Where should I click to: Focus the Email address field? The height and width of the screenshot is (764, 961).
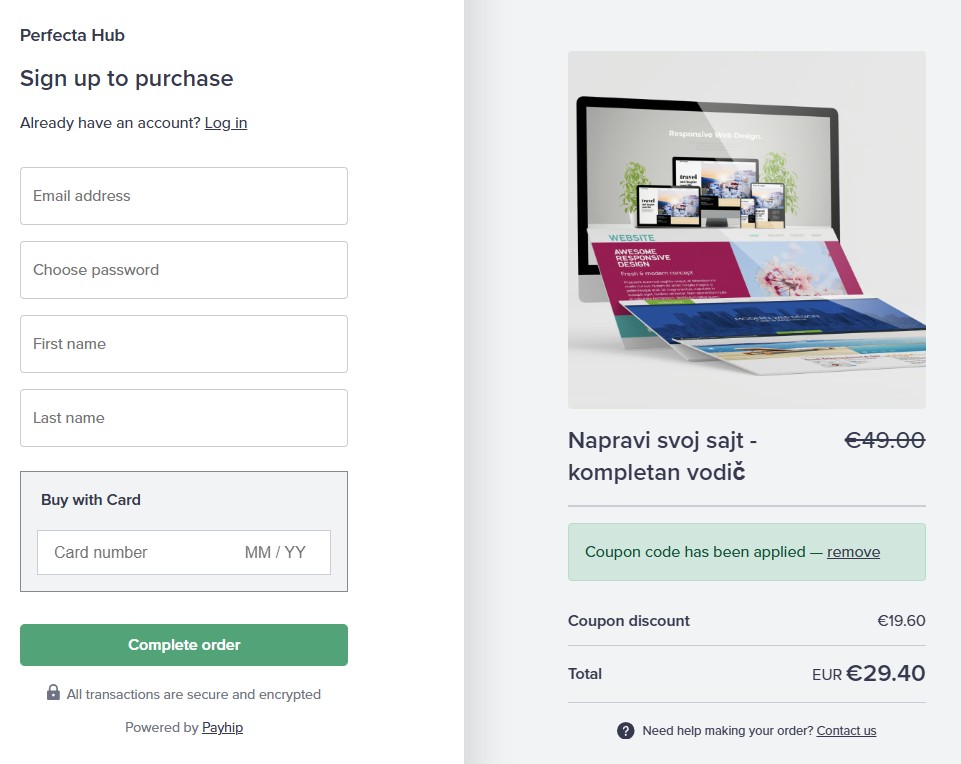pos(184,196)
